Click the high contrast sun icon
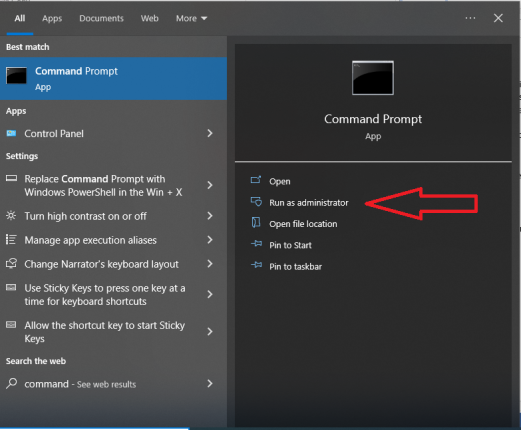521x430 pixels. [11, 216]
